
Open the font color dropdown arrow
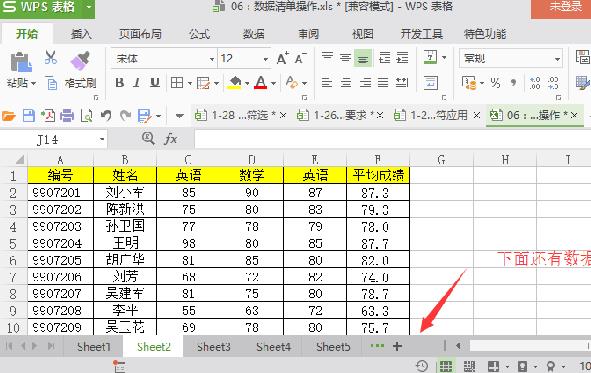pyautogui.click(x=273, y=83)
